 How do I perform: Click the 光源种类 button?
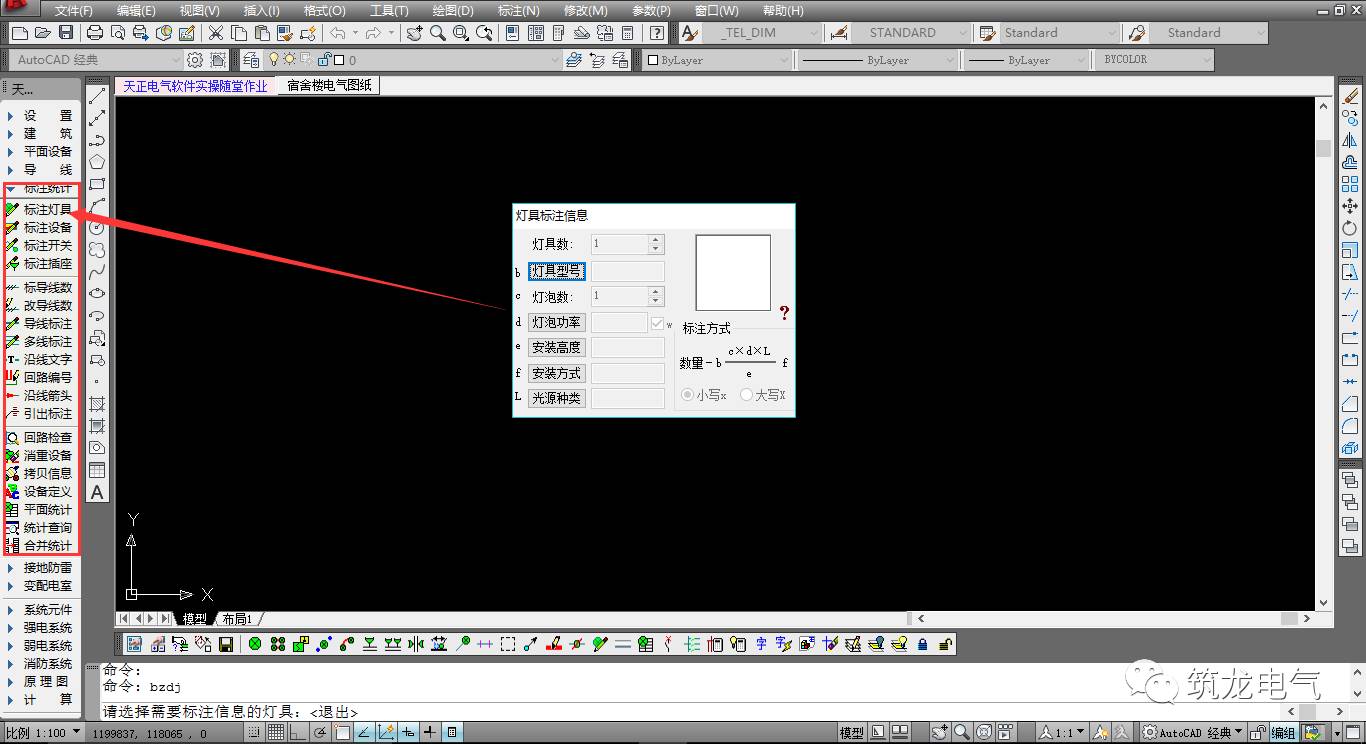pyautogui.click(x=557, y=398)
